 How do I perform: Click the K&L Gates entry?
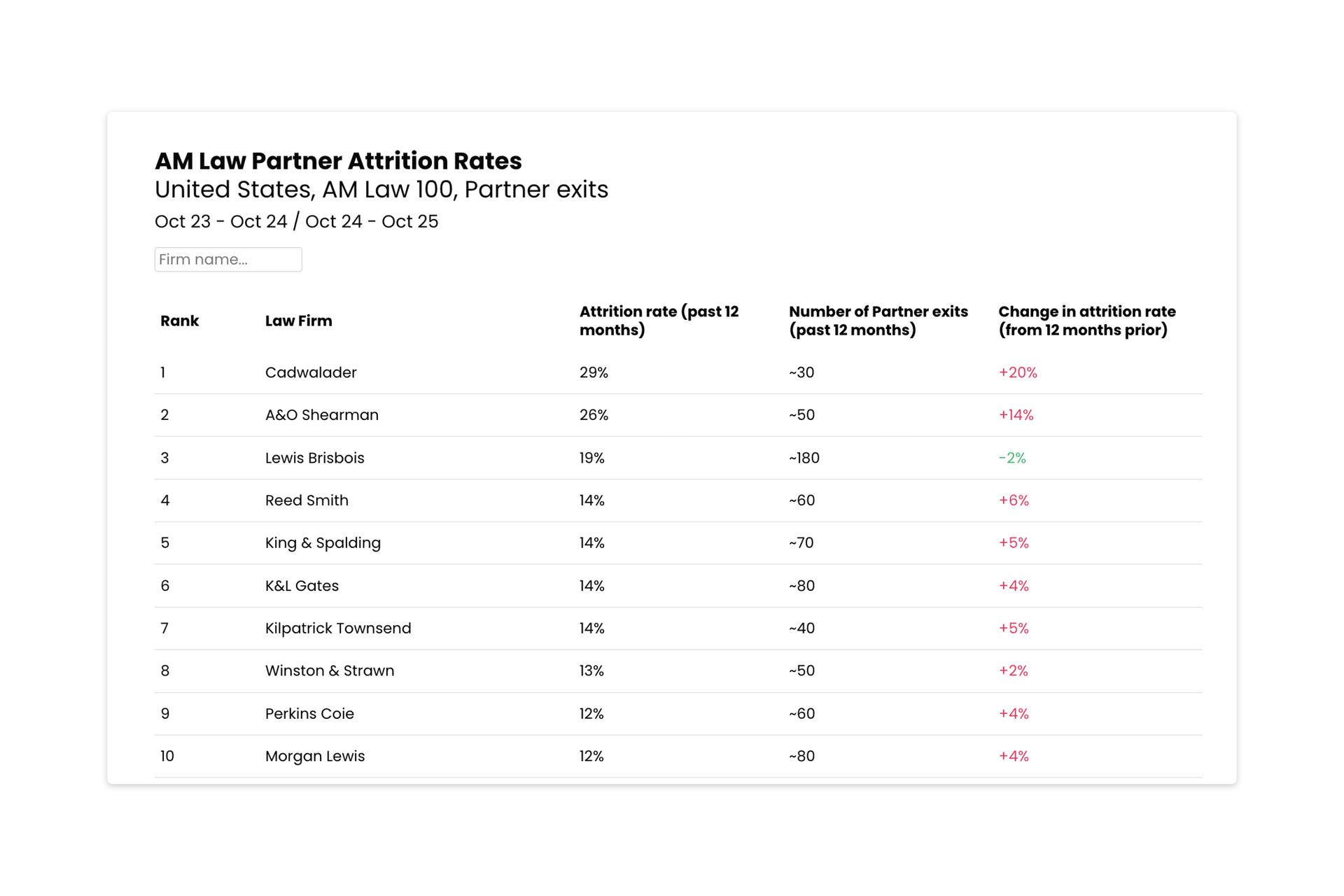(x=300, y=585)
